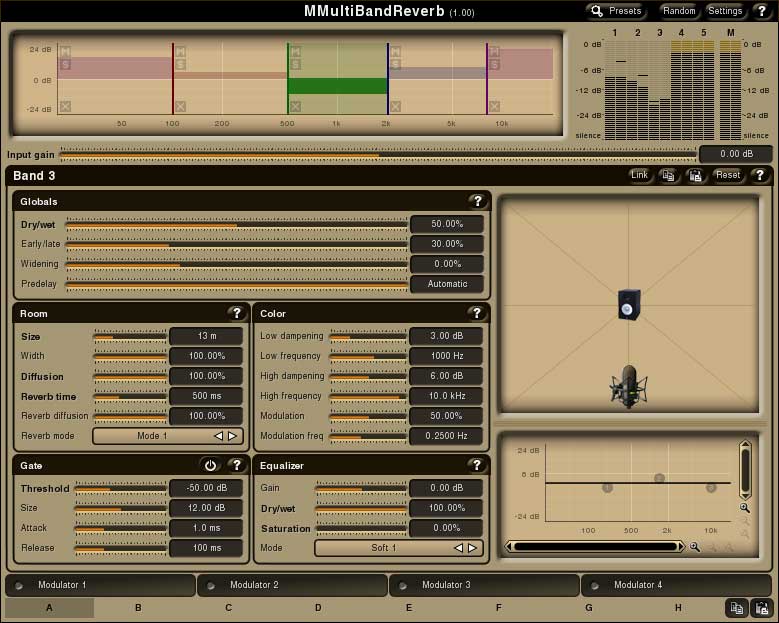Zoom EQ graph horizontally with magnifier icon
The width and height of the screenshot is (779, 623).
tap(695, 547)
